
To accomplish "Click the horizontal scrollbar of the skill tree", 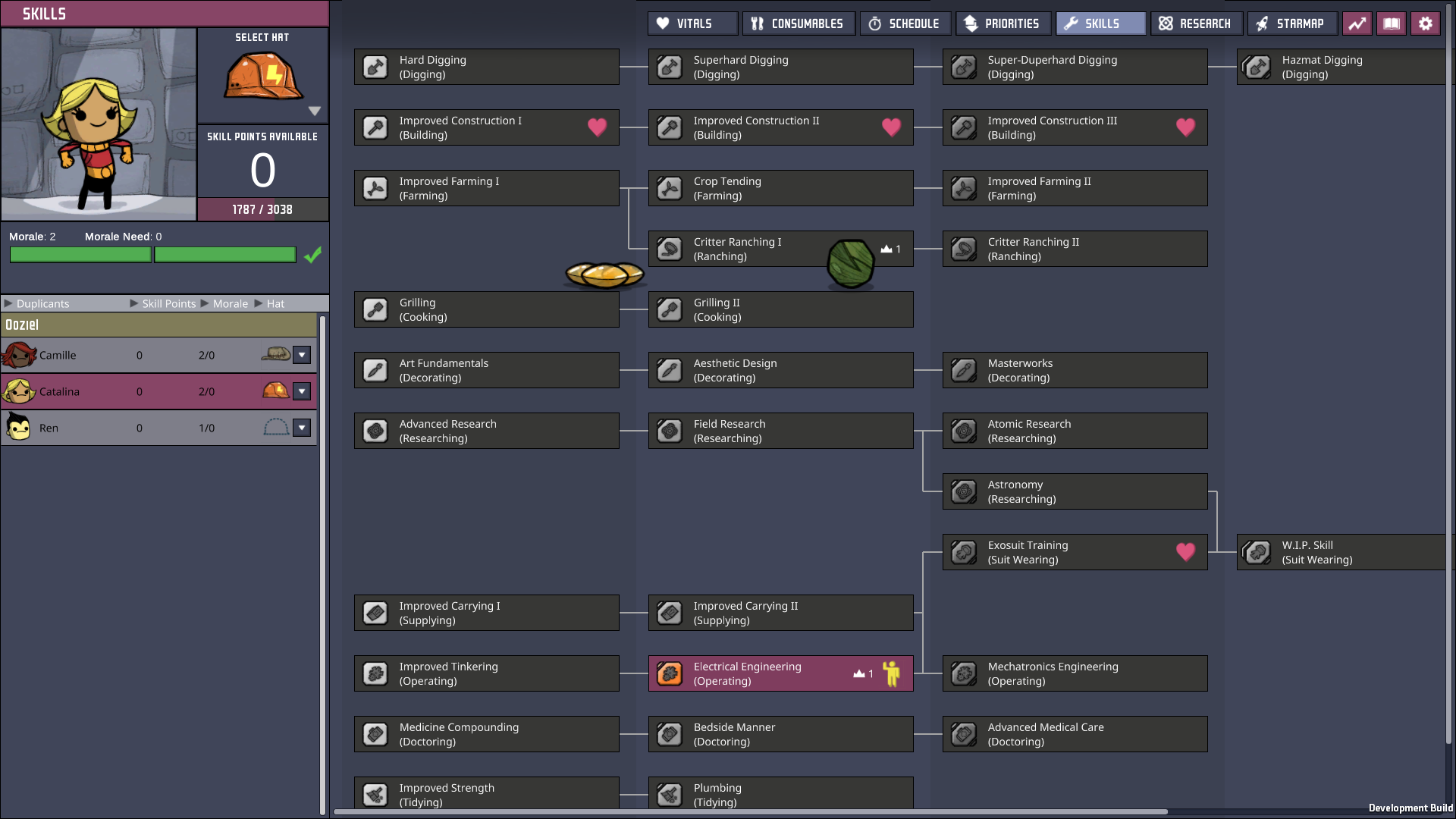I will coord(751,811).
